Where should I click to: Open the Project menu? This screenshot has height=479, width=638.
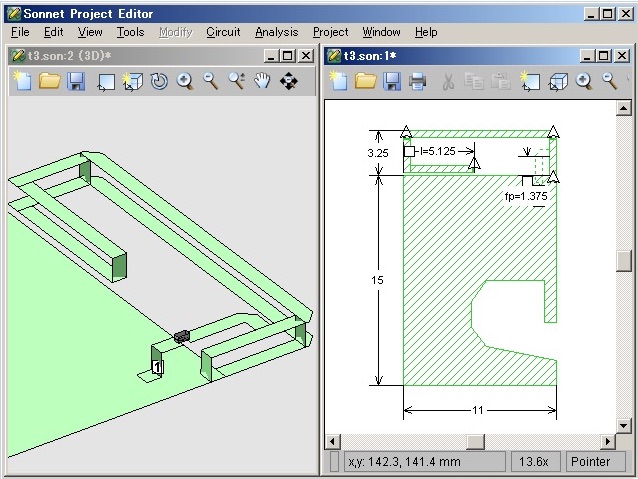tap(330, 32)
